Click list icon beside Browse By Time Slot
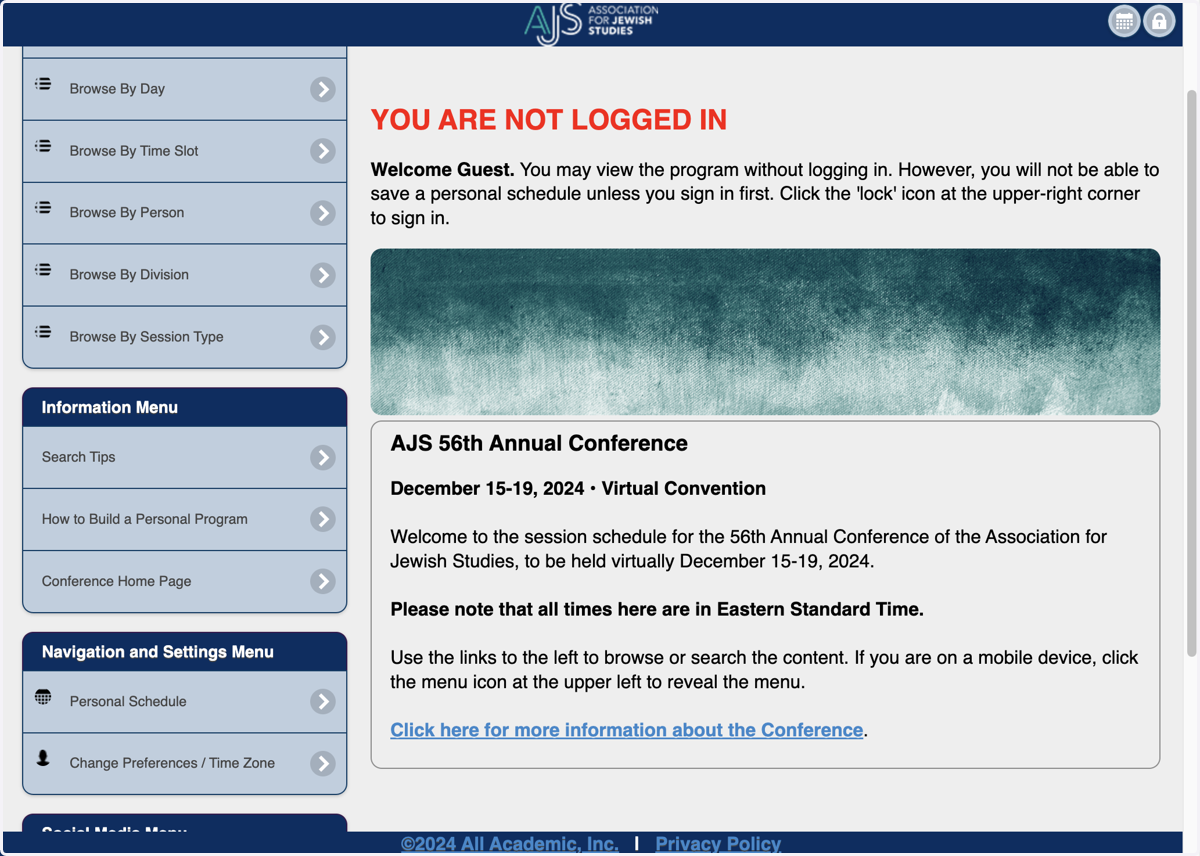This screenshot has height=856, width=1200. click(x=43, y=146)
